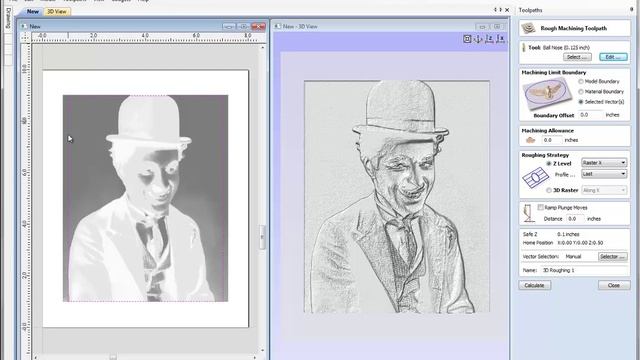Click the Machining Limit Boundary preview image
640x360 pixels.
coord(547,93)
